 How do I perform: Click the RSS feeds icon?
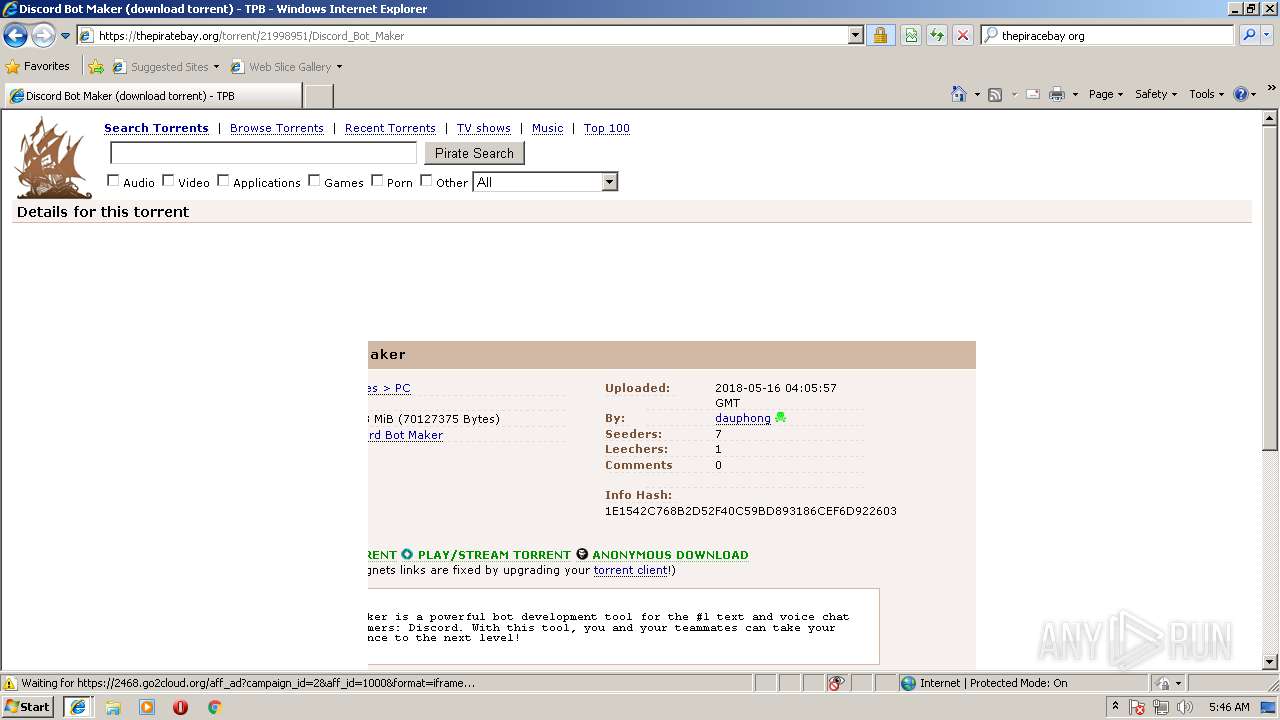coord(995,94)
